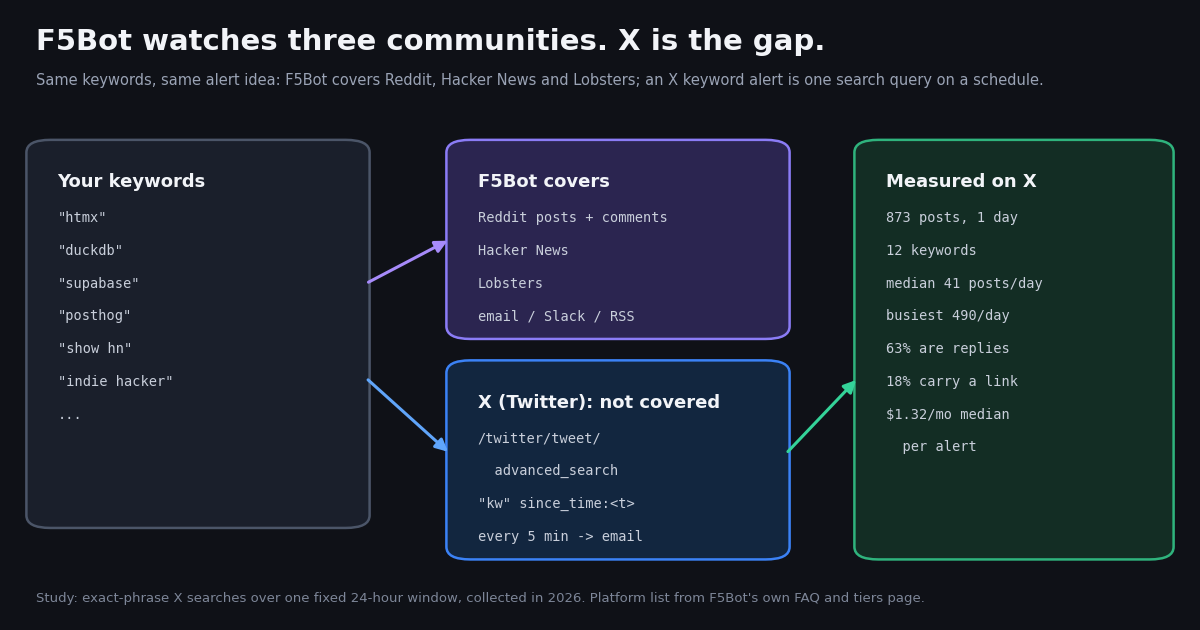1200x630 pixels.
Task: Select the "supabase" keyword
Action: click(98, 284)
